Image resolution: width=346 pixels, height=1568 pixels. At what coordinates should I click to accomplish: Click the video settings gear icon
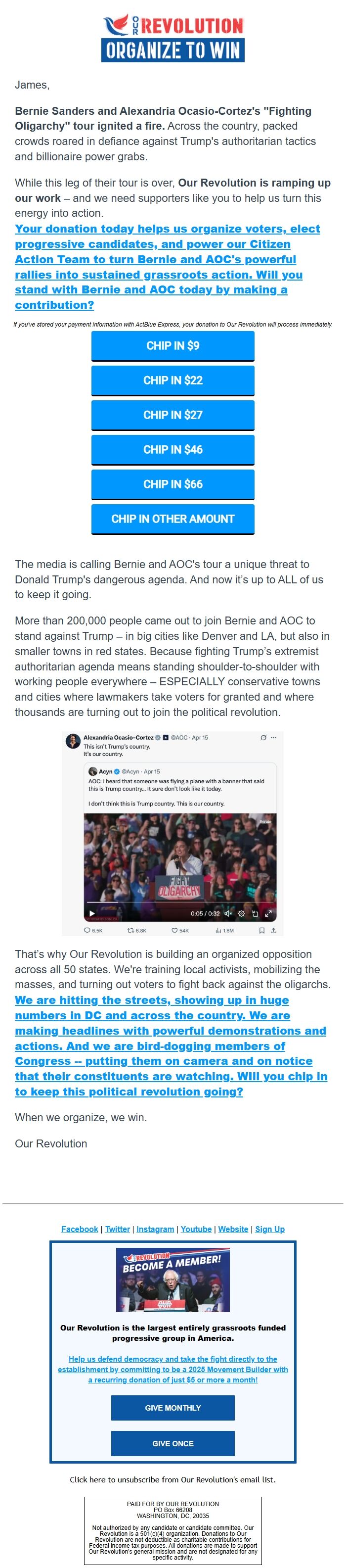[x=241, y=913]
